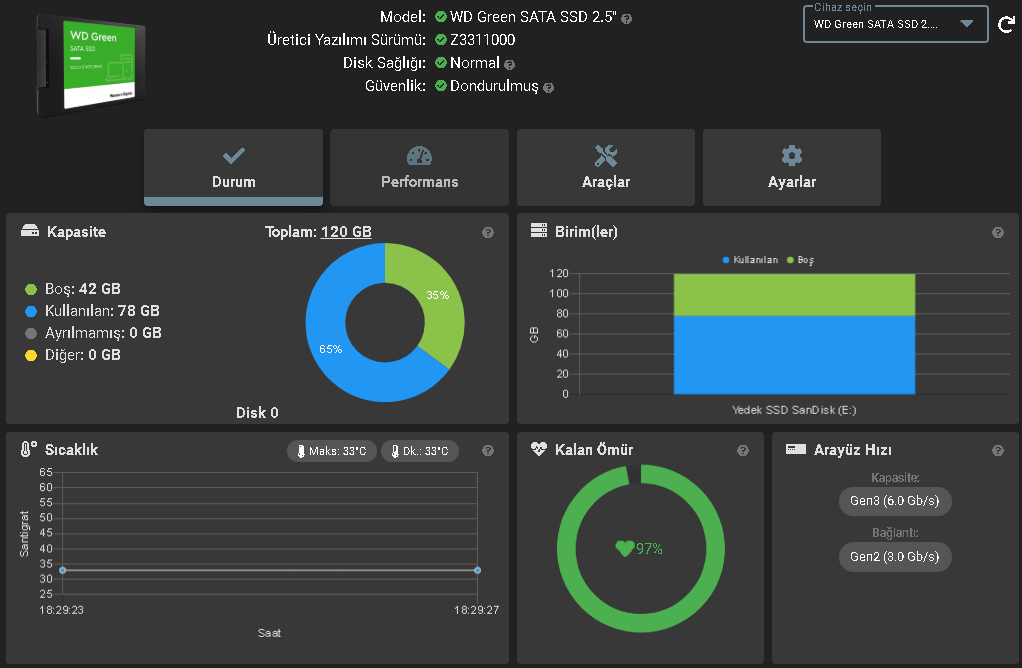Click the green check beside Normal health
This screenshot has height=668, width=1022.
441,63
